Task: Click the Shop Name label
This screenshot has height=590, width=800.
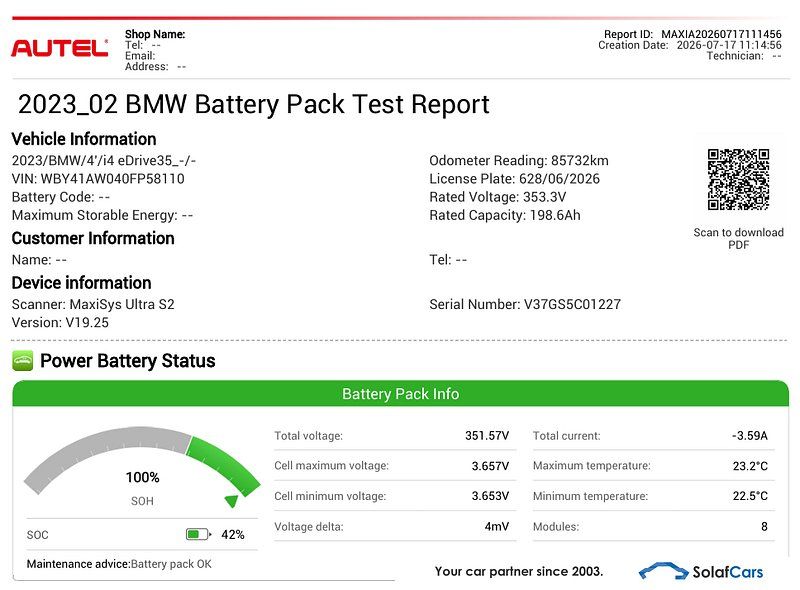Action: coord(155,34)
